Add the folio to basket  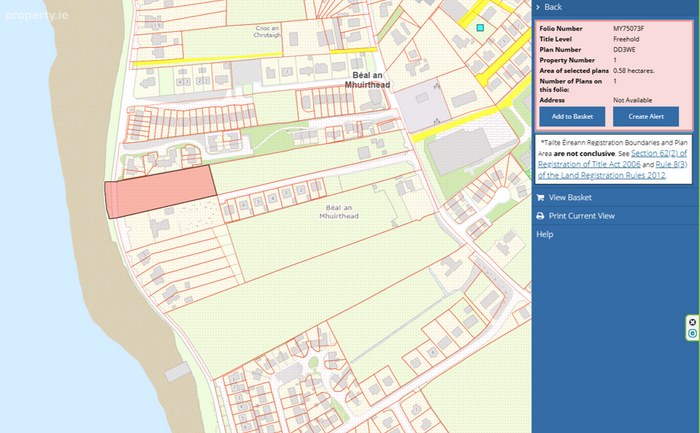(572, 117)
